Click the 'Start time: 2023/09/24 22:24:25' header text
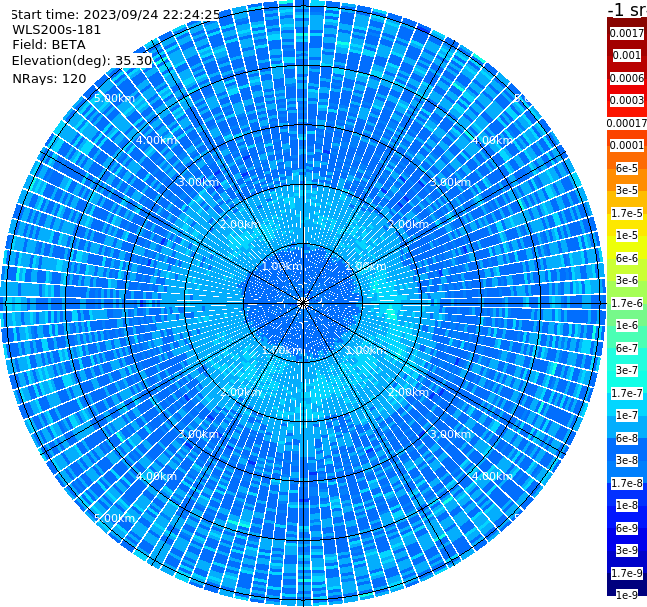 tap(116, 14)
